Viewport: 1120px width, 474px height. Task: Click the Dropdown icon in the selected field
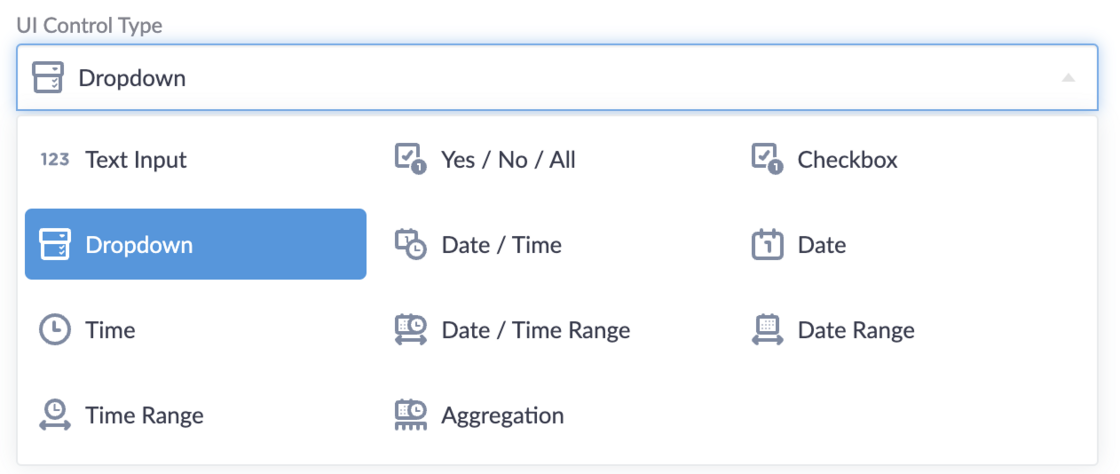point(48,78)
